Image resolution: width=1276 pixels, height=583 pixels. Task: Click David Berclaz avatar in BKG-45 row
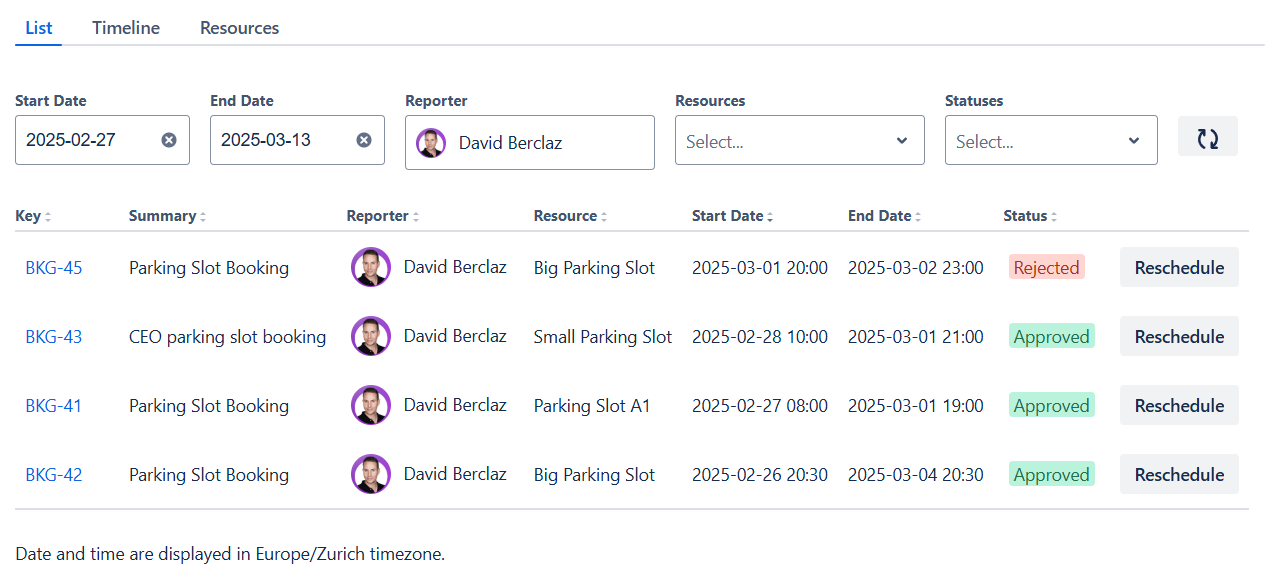[370, 267]
